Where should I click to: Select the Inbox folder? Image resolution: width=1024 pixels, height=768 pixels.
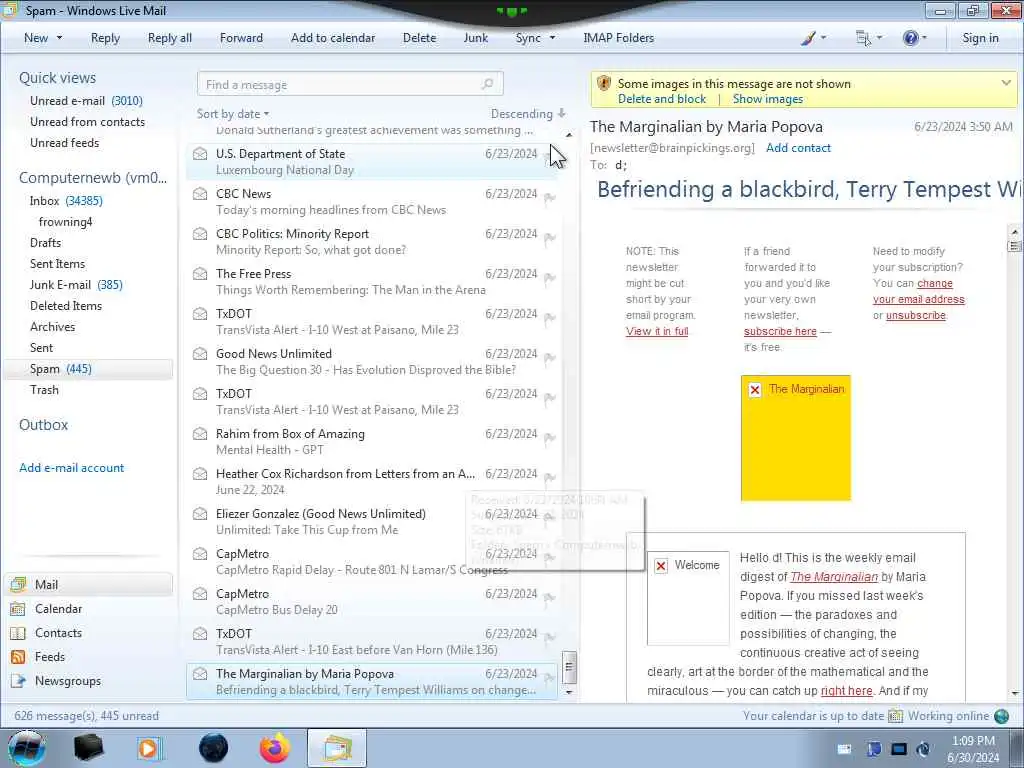pyautogui.click(x=66, y=201)
